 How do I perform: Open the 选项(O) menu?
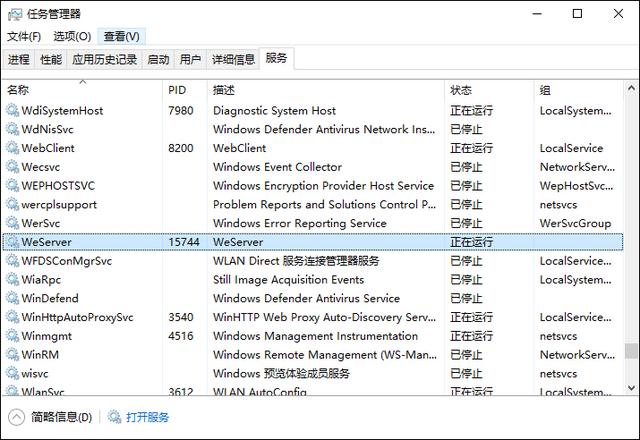tap(72, 36)
